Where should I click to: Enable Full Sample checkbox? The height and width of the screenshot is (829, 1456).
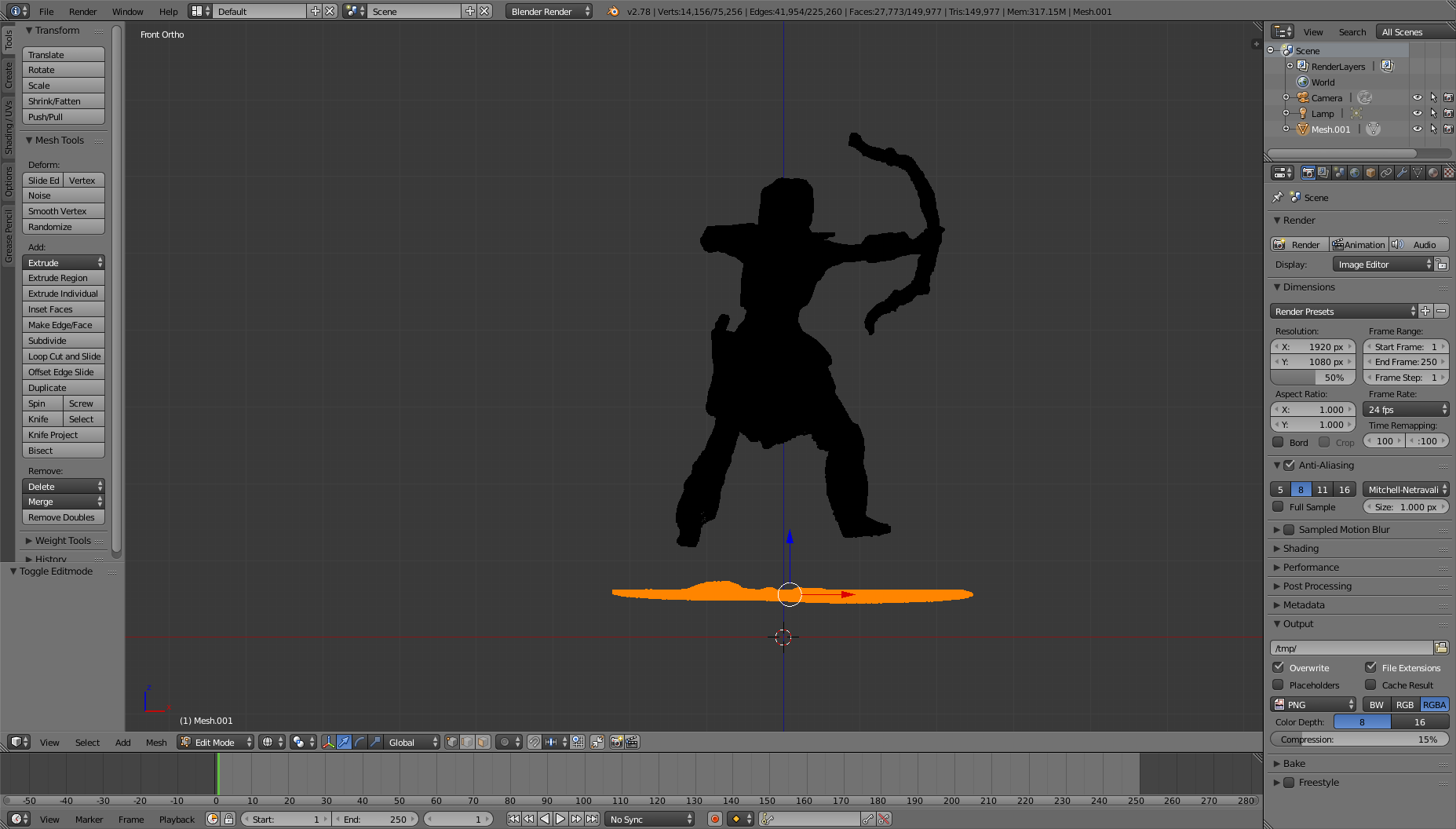pyautogui.click(x=1278, y=506)
